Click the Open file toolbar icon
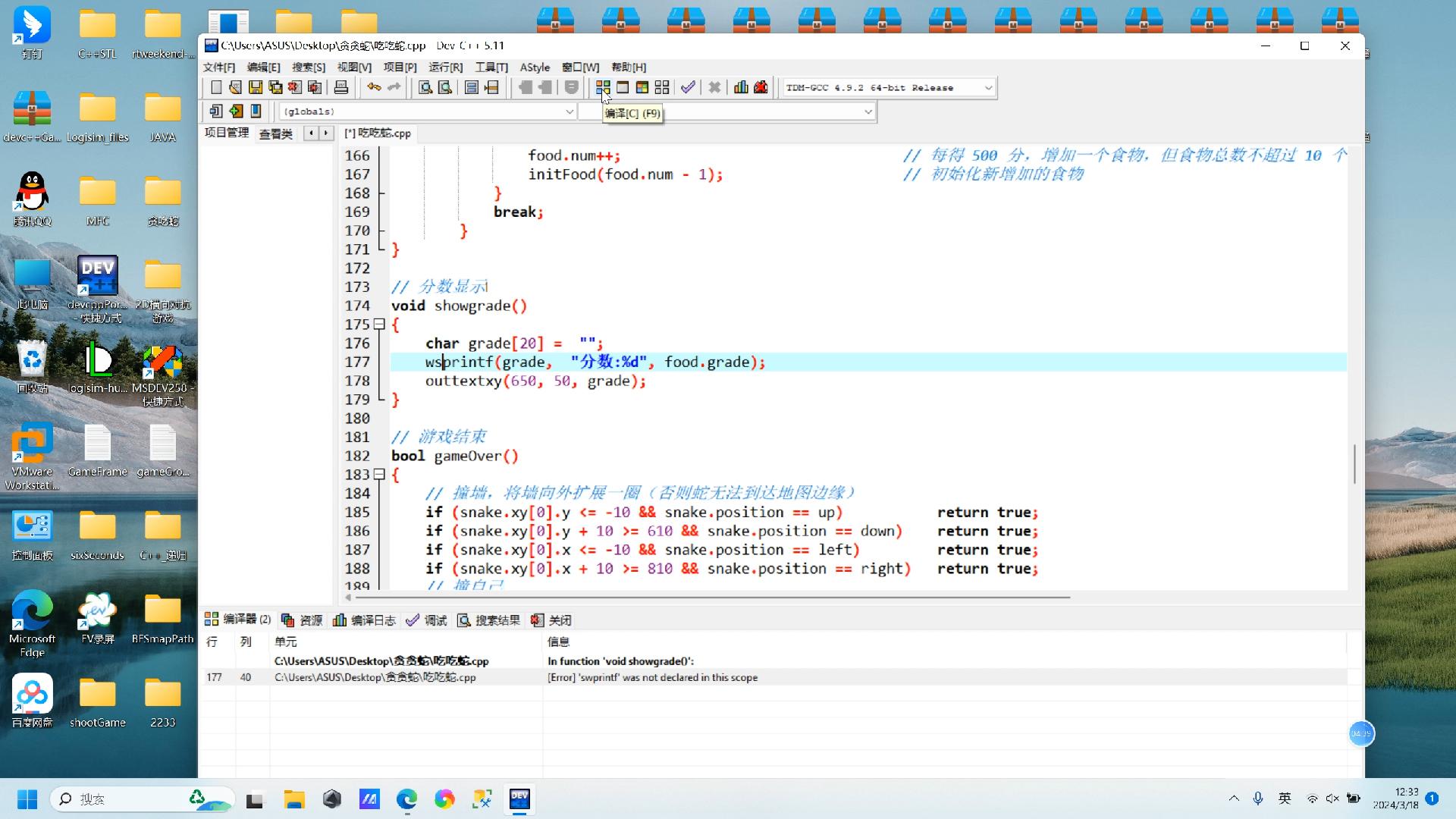Image resolution: width=1456 pixels, height=819 pixels. point(236,88)
